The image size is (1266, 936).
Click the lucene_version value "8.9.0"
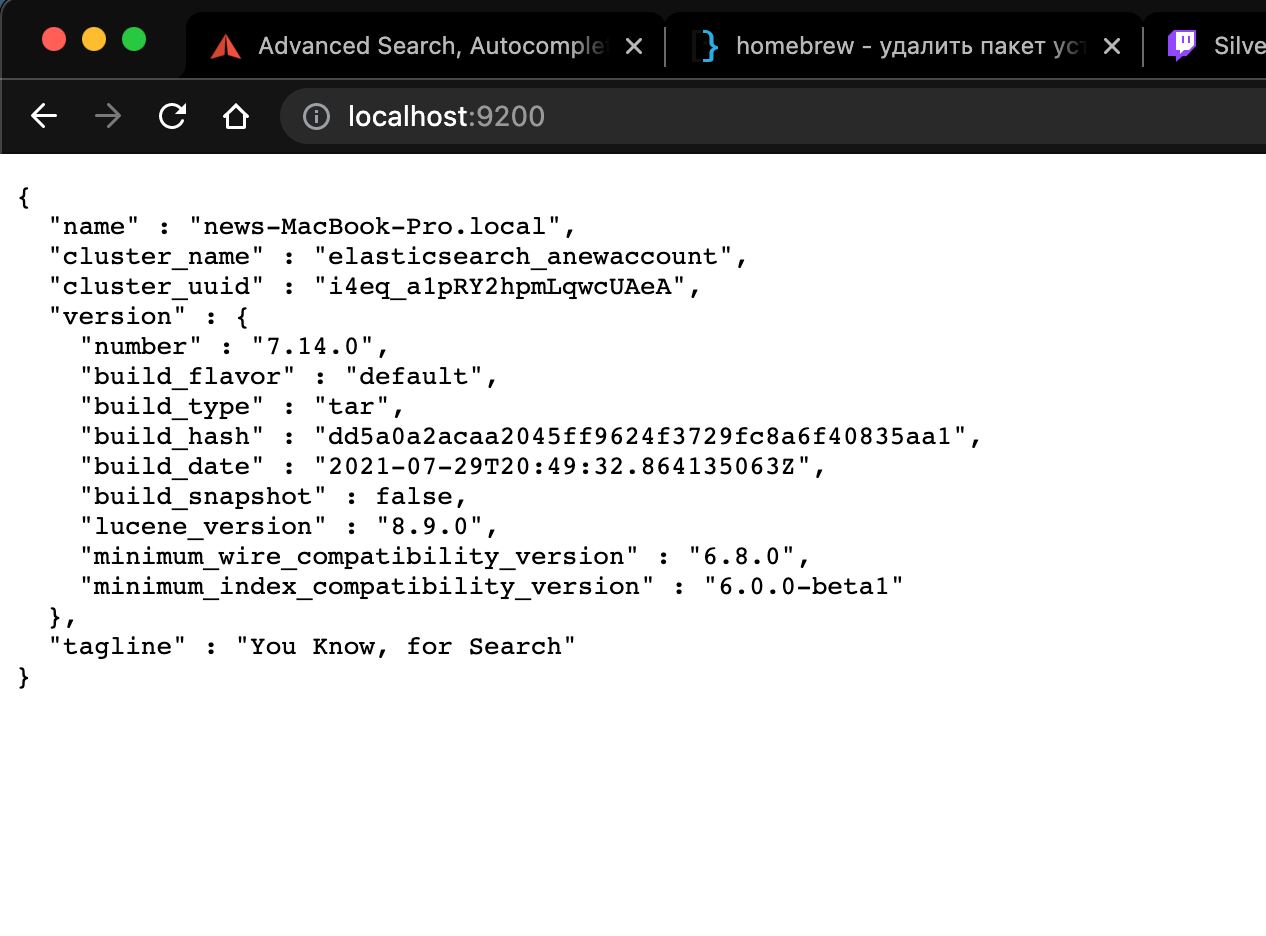coord(430,526)
